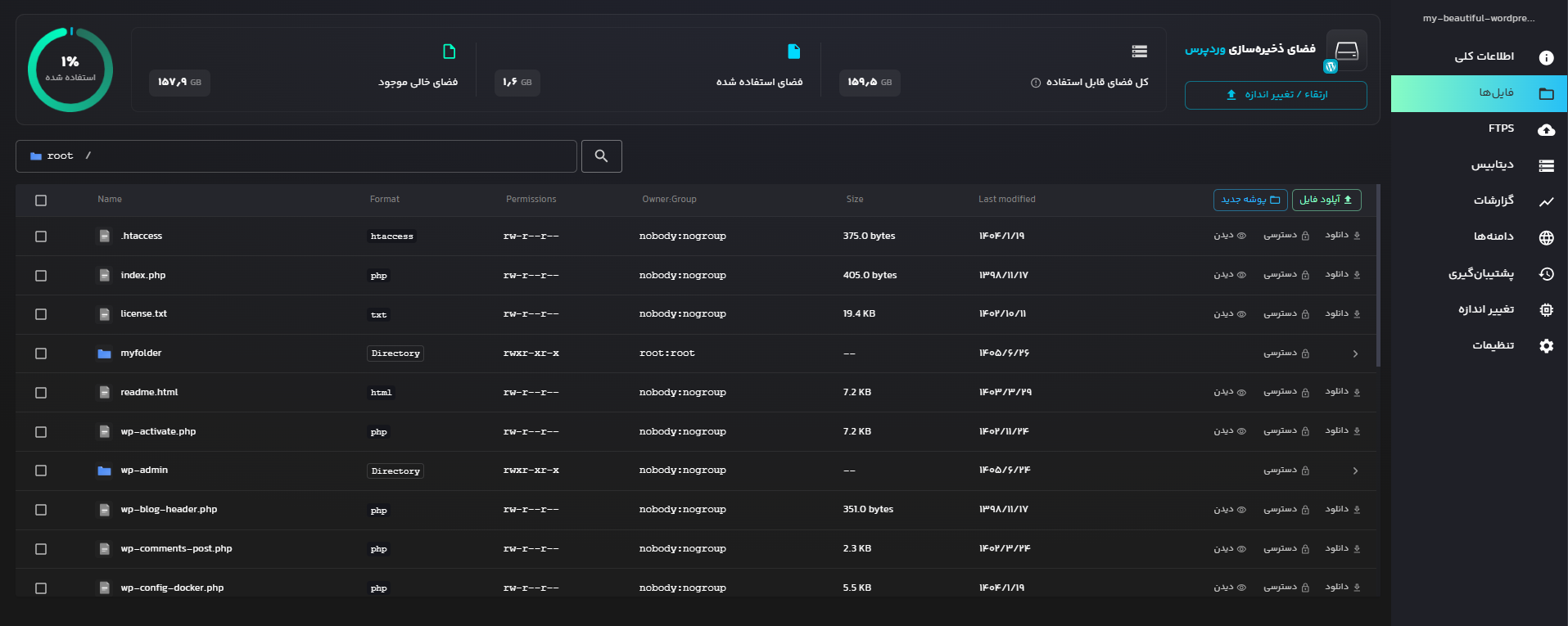Check the readme.html checkbox
Image resolution: width=1568 pixels, height=626 pixels.
coord(41,393)
